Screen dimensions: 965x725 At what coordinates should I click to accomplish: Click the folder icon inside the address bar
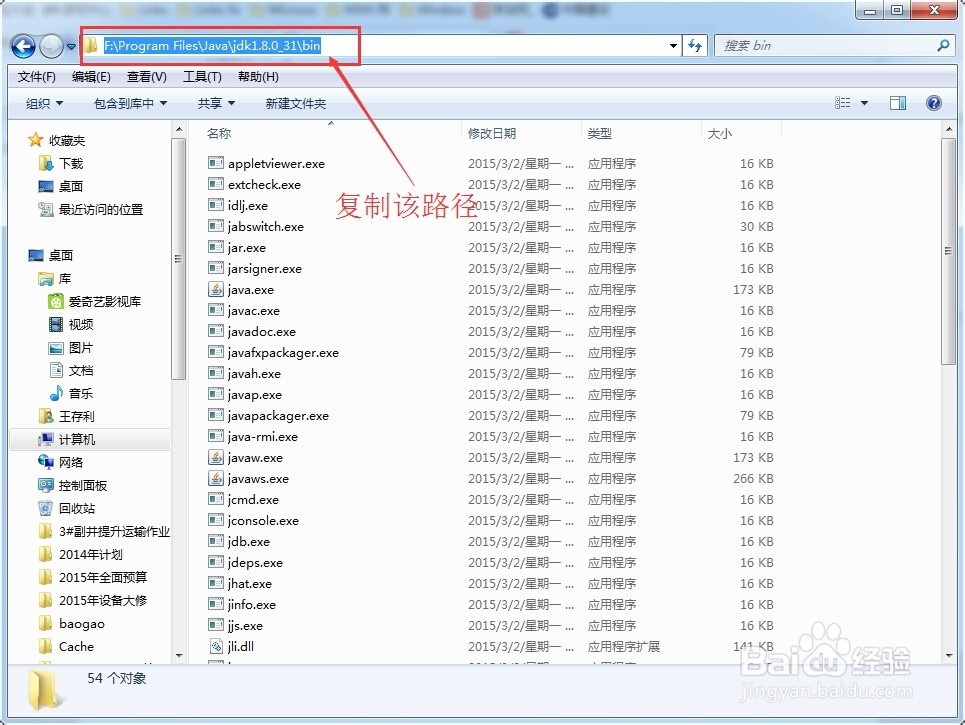(90, 45)
